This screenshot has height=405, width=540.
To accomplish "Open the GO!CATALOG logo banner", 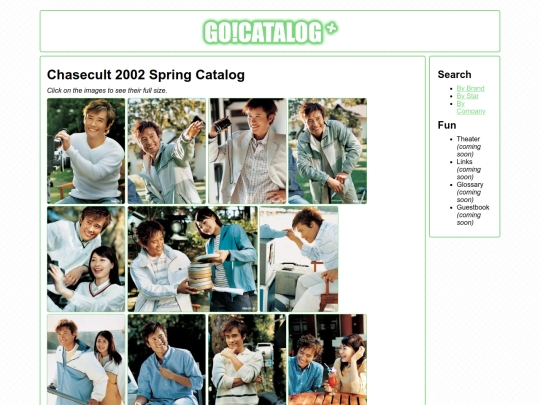I will (x=270, y=32).
